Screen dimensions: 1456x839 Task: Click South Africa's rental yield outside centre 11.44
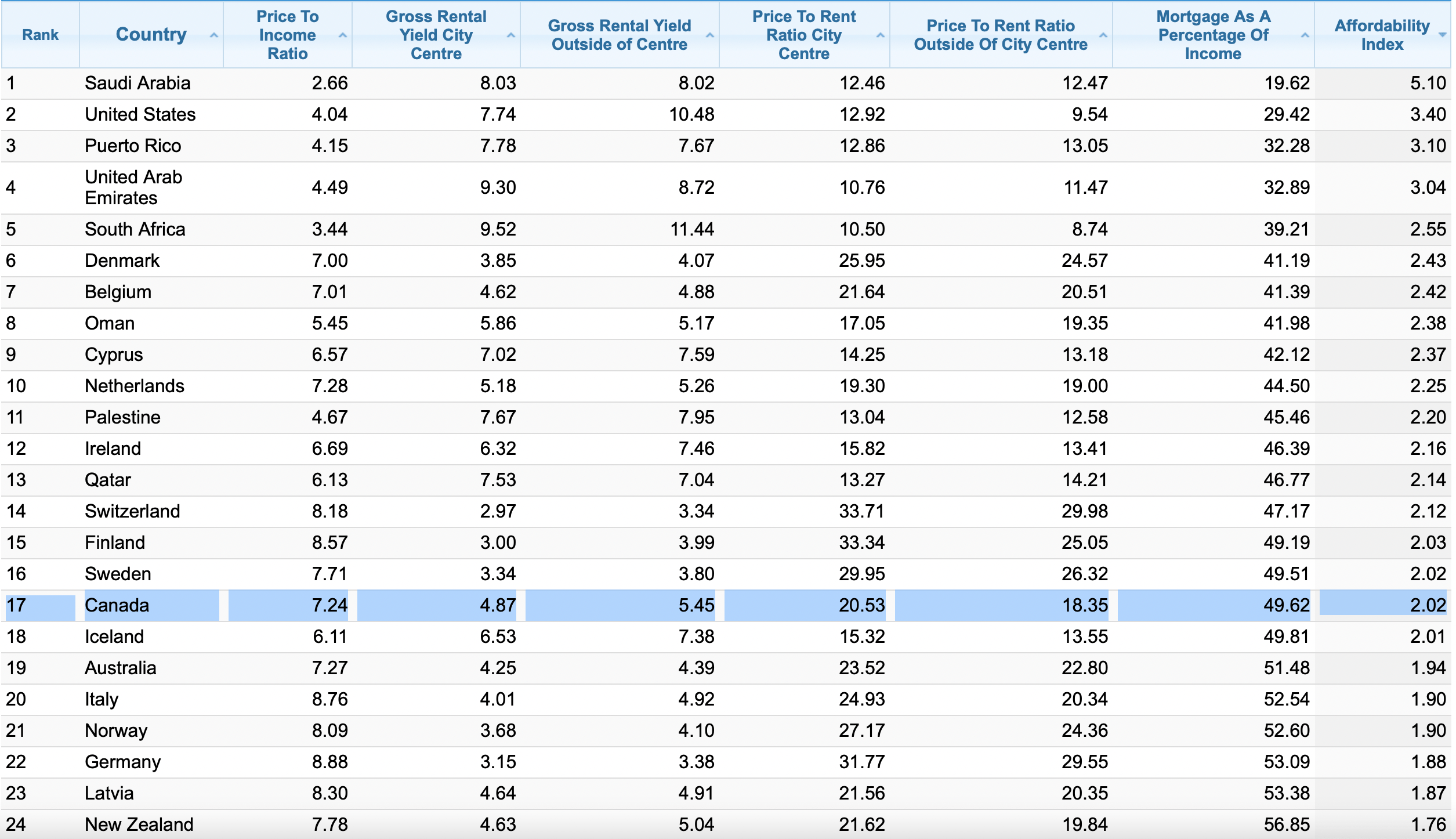coord(692,229)
